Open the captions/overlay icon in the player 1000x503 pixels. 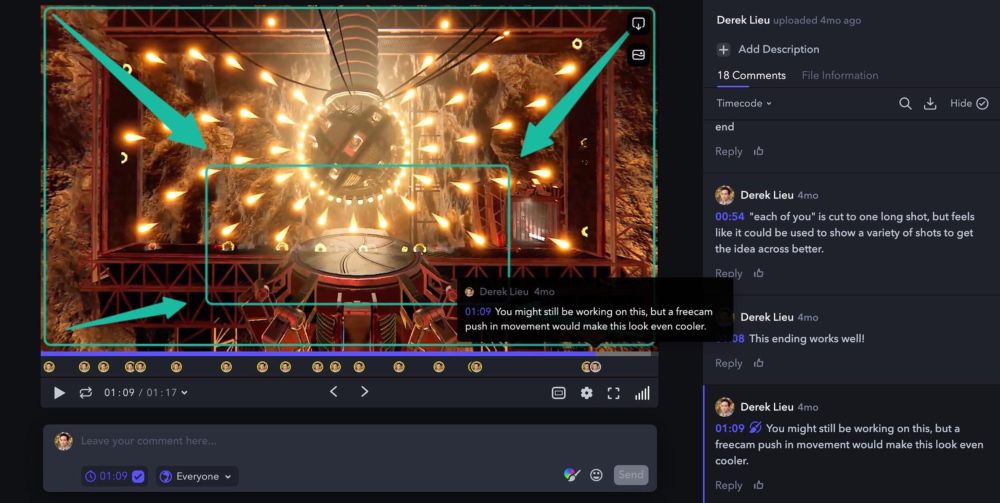click(559, 393)
